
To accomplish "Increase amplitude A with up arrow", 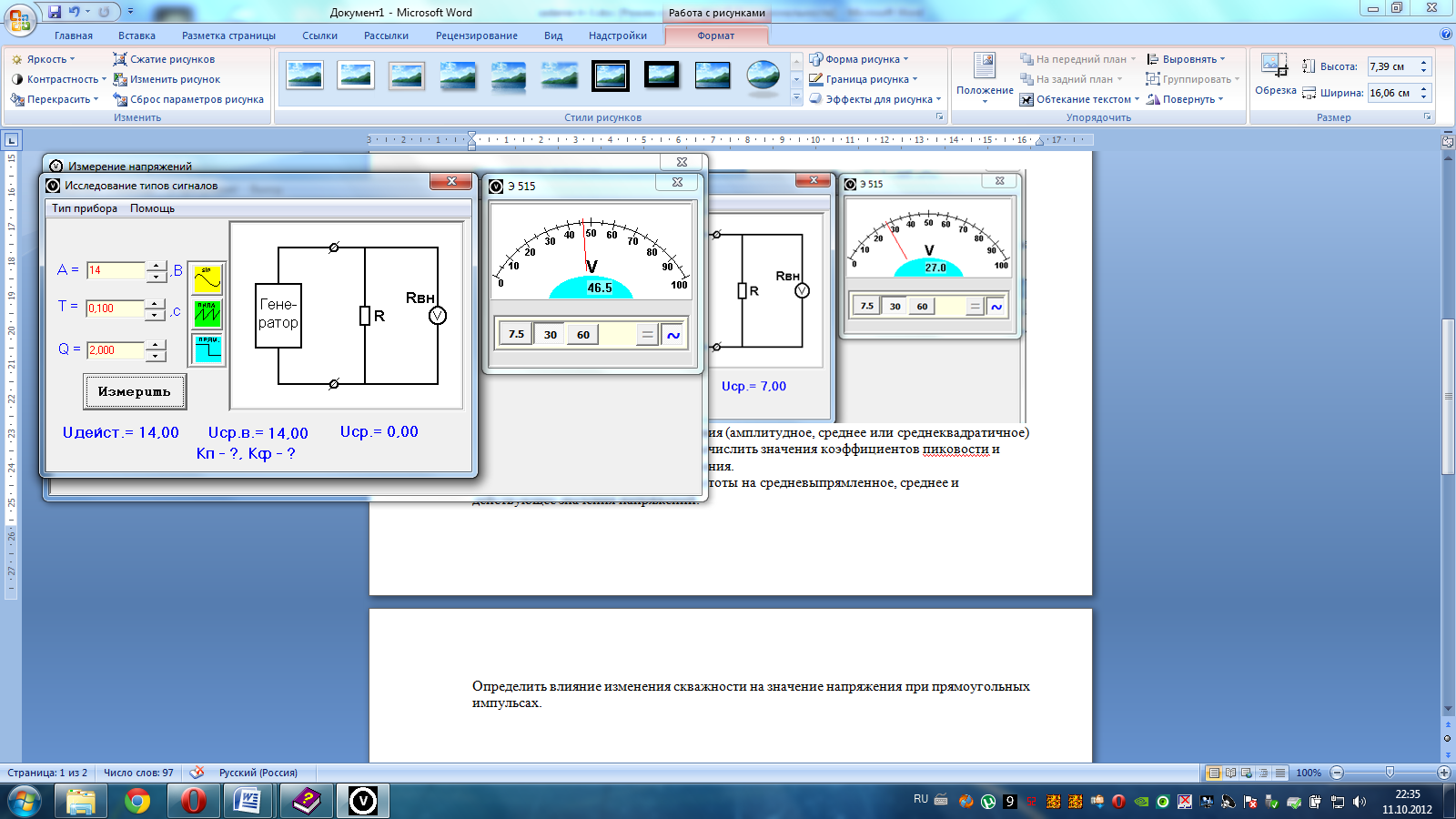I will coord(157,266).
